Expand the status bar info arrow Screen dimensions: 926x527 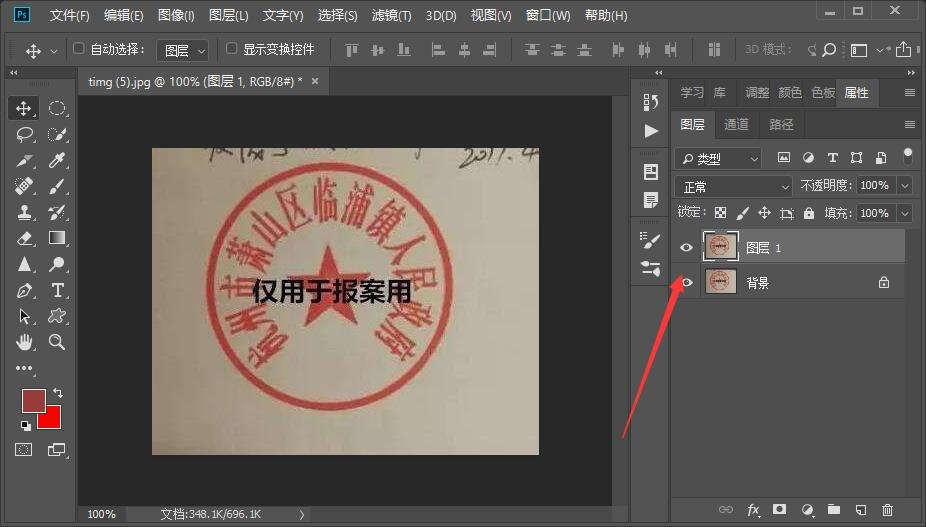302,515
